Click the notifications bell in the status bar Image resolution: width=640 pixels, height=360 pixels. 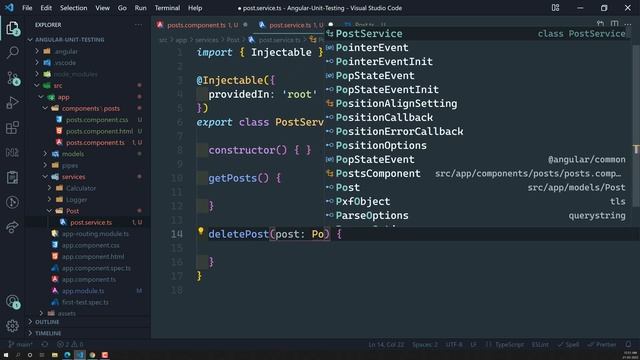[x=628, y=344]
